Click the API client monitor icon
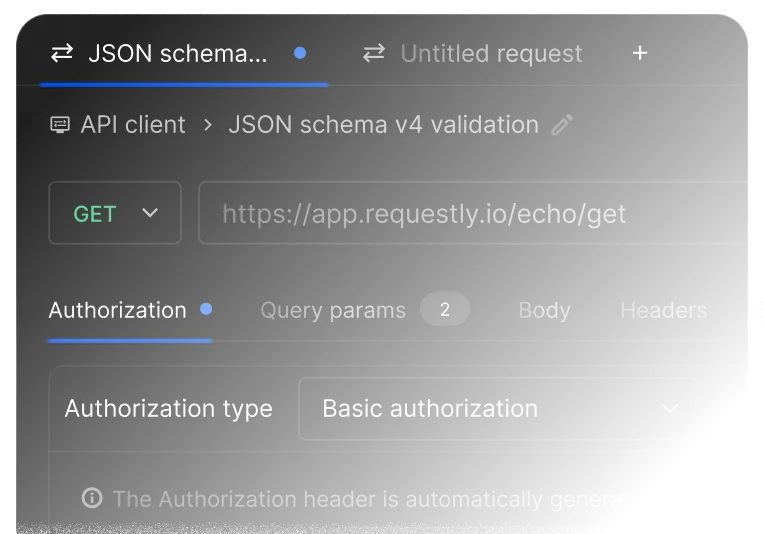The image size is (764, 534). coord(60,125)
